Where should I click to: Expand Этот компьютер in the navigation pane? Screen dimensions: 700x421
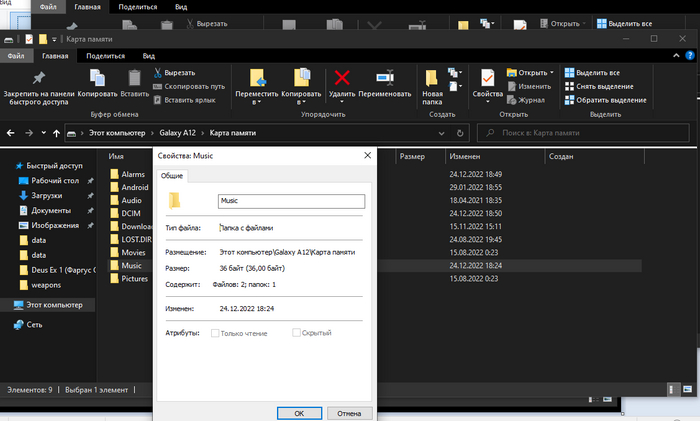[6, 305]
